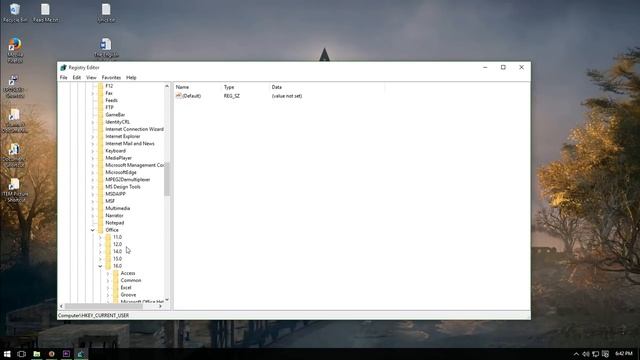Open Task View from the taskbar
This screenshot has width=640, height=360.
coord(22,354)
